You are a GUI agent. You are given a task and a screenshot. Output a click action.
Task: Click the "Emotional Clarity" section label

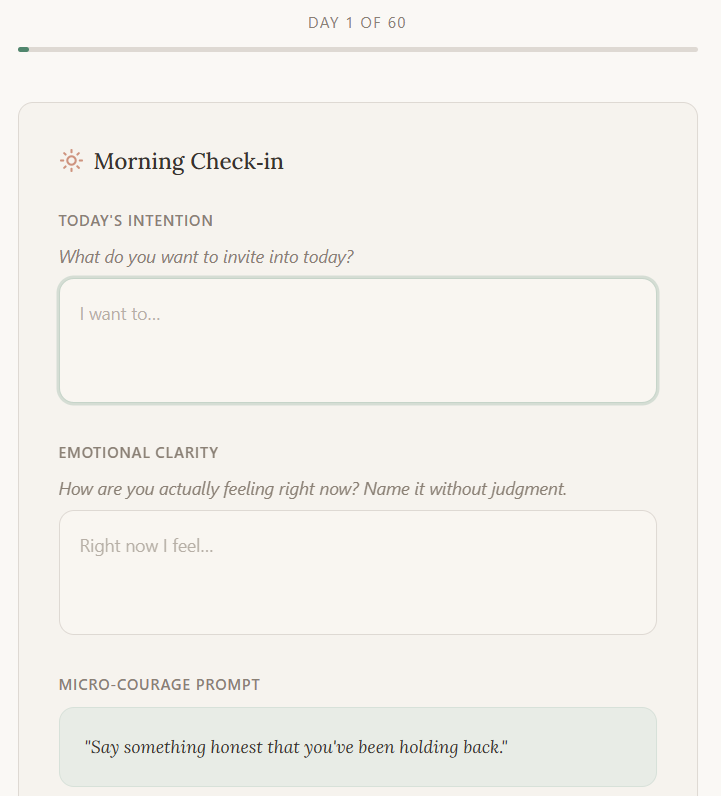(138, 453)
